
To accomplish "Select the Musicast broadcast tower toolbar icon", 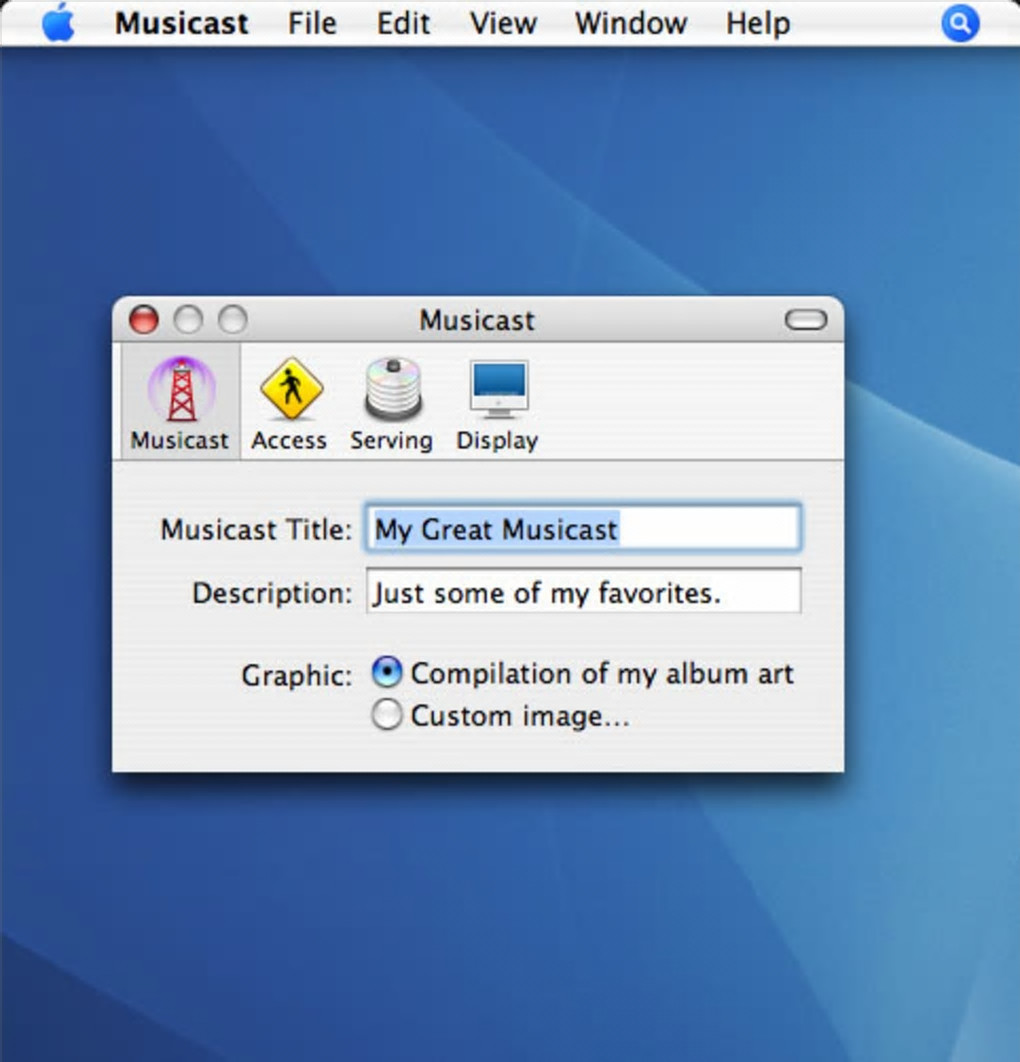I will 181,402.
